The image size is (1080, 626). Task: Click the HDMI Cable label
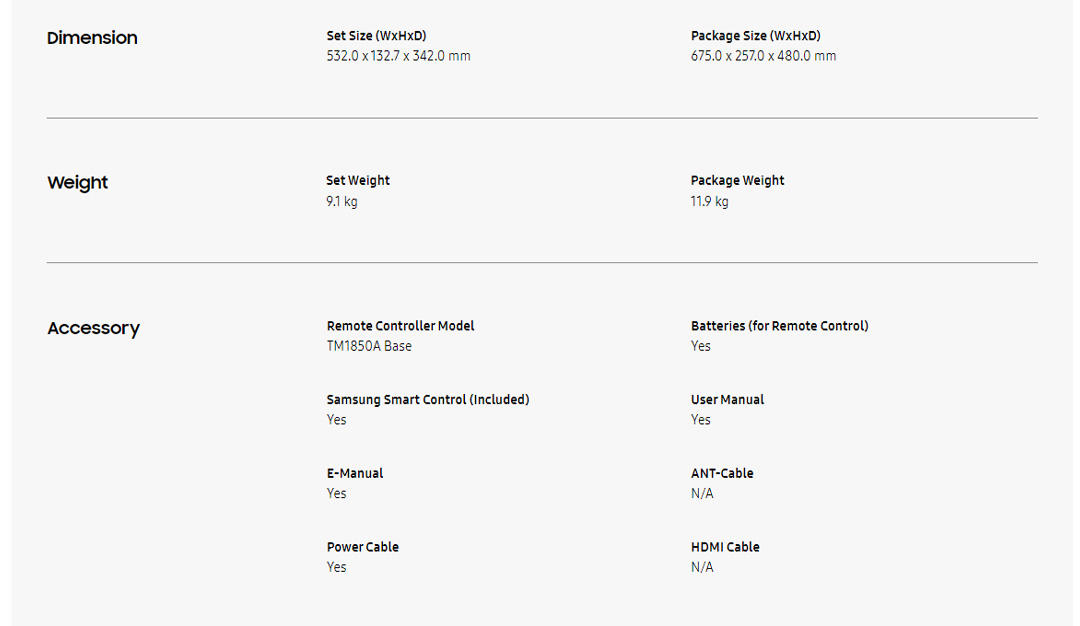(725, 547)
